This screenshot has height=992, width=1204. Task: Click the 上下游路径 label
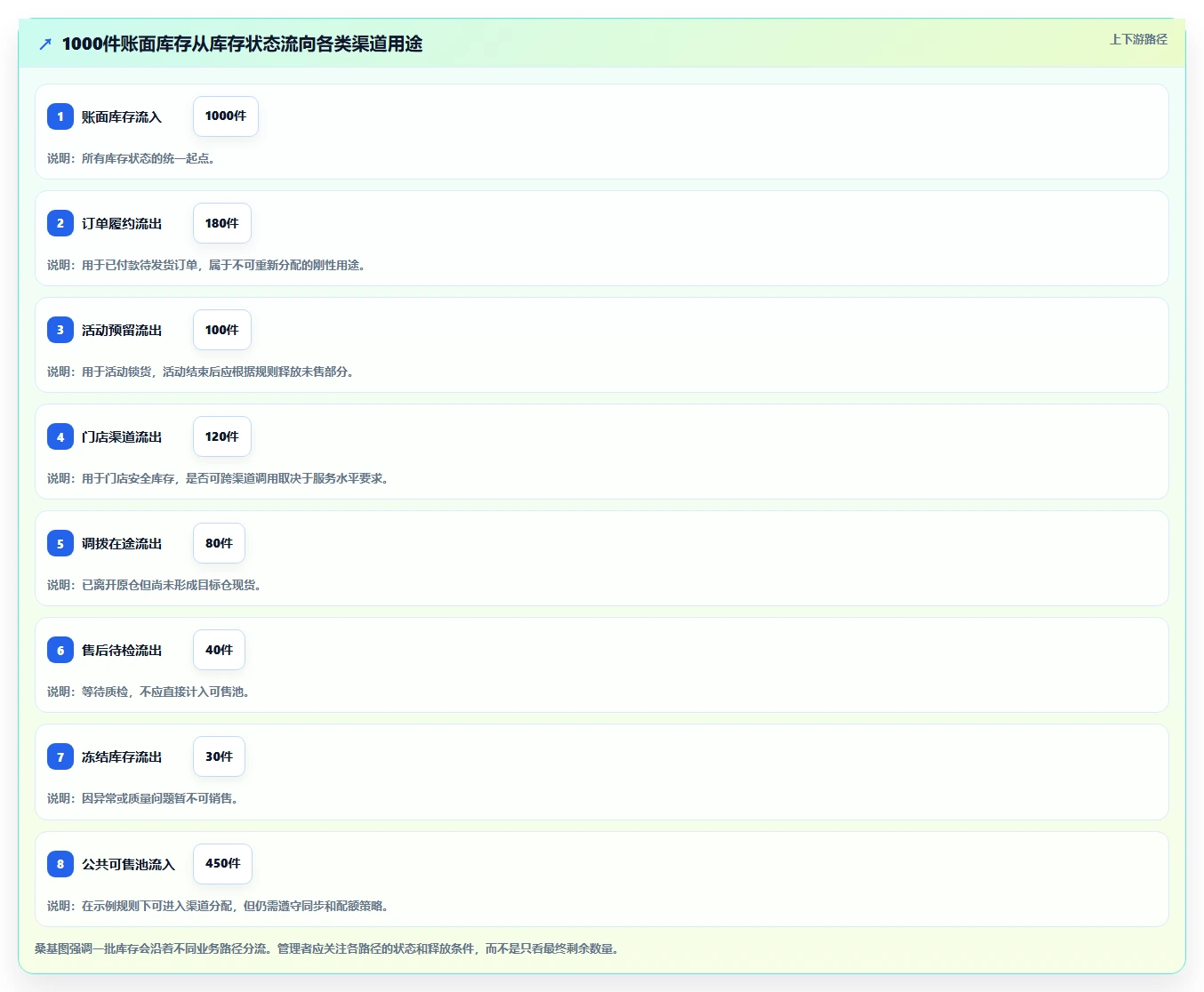click(x=1138, y=39)
